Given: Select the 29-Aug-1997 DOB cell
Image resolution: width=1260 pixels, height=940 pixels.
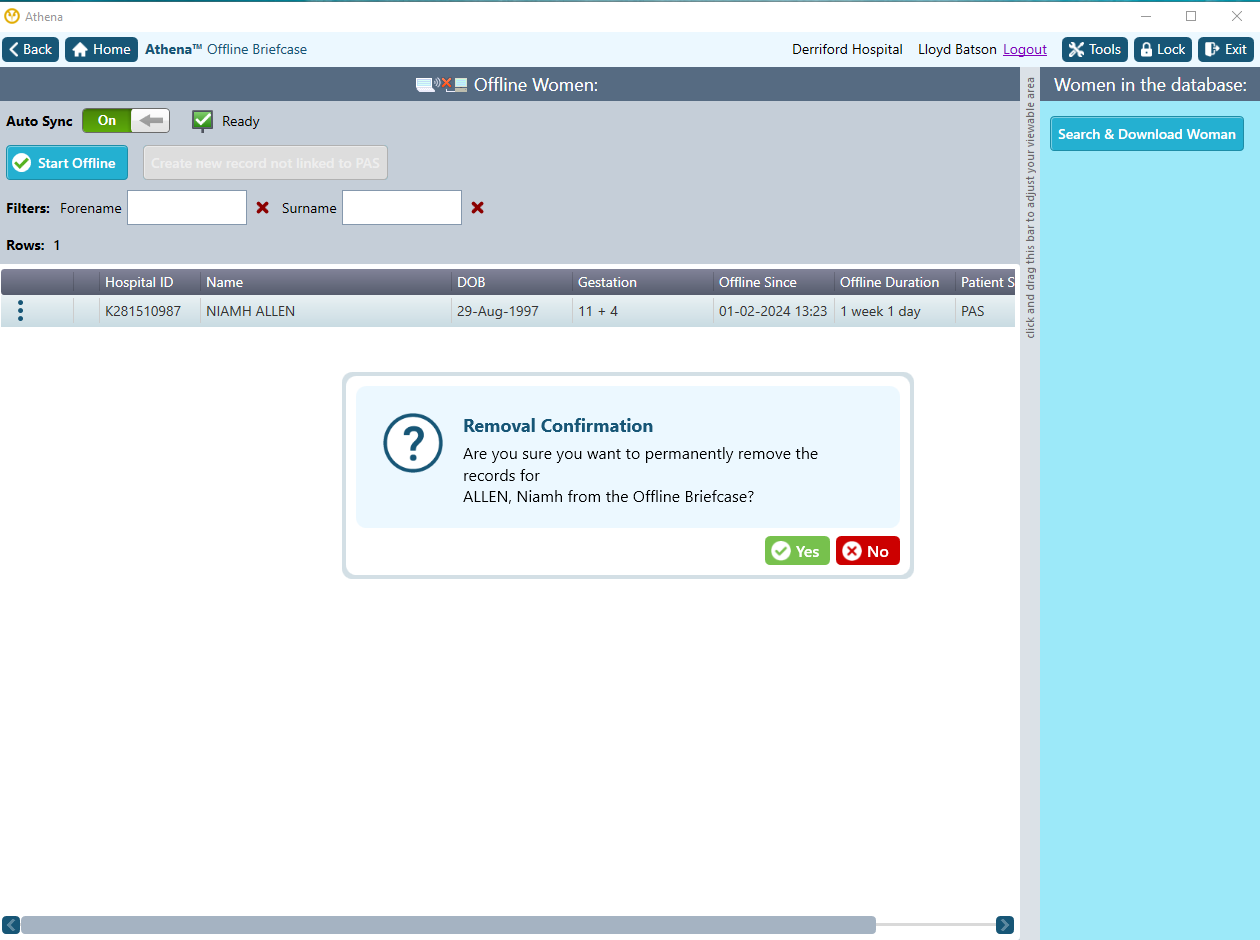Looking at the screenshot, I should click(x=512, y=311).
